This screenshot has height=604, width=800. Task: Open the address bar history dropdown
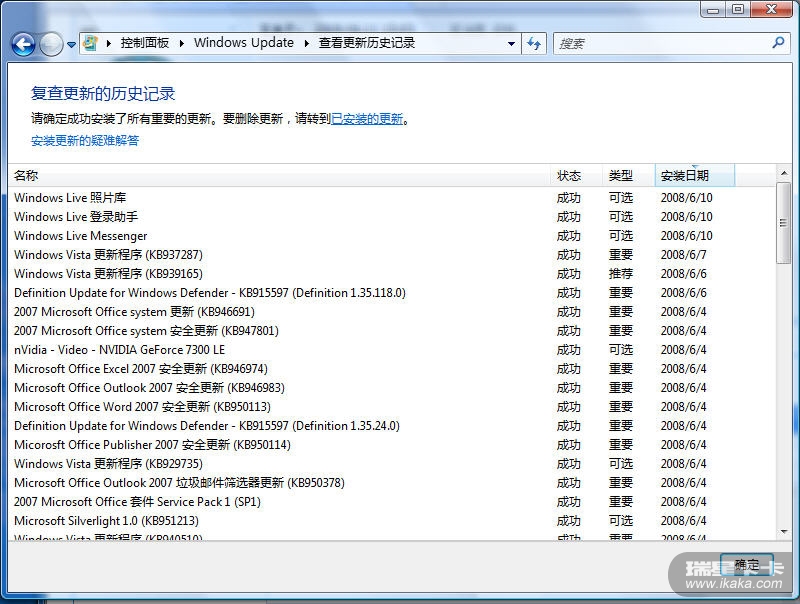tap(511, 44)
